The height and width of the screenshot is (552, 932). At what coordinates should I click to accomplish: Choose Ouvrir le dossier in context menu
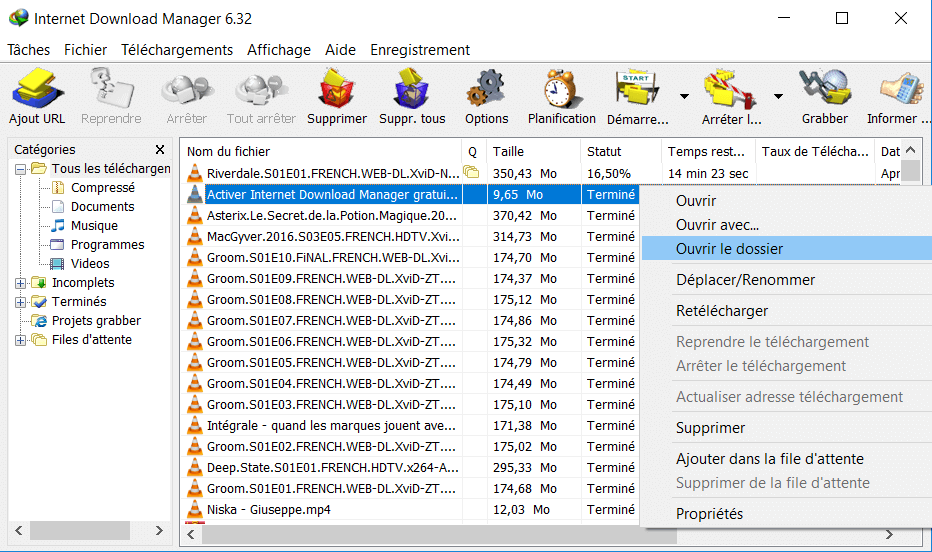787,249
